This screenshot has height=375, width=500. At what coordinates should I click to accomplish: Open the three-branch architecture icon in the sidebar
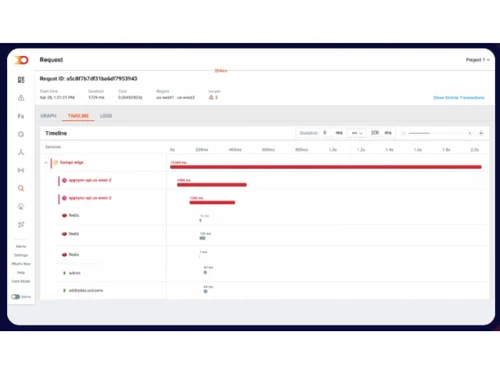pyautogui.click(x=21, y=152)
